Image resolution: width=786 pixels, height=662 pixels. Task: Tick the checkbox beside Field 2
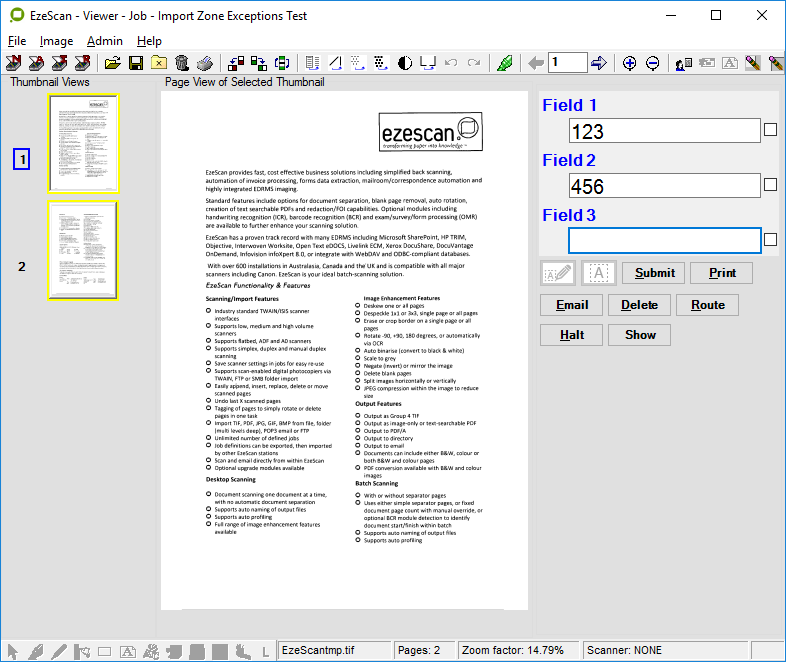770,185
